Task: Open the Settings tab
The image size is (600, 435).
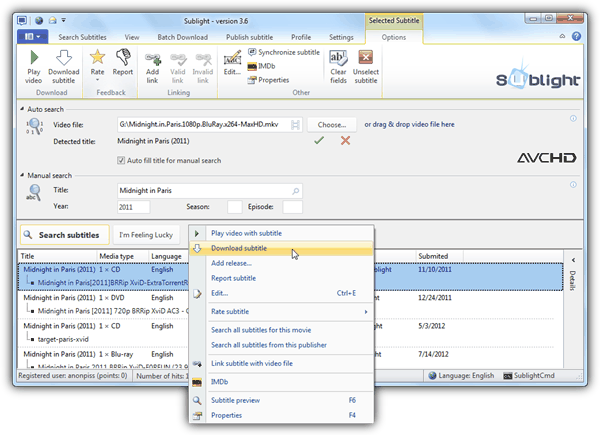Action: [x=341, y=37]
